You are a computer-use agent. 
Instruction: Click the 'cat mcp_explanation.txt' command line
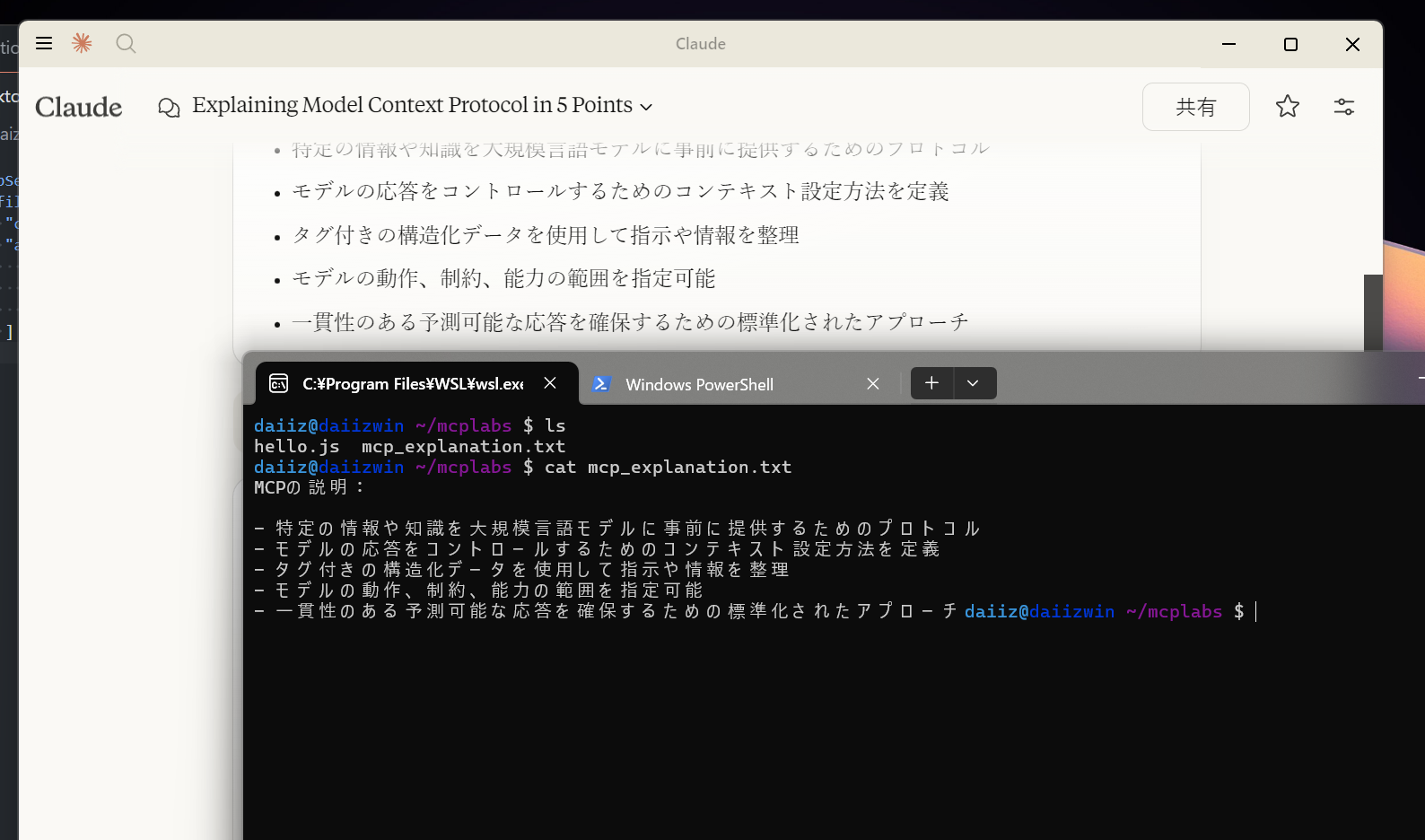tap(669, 467)
